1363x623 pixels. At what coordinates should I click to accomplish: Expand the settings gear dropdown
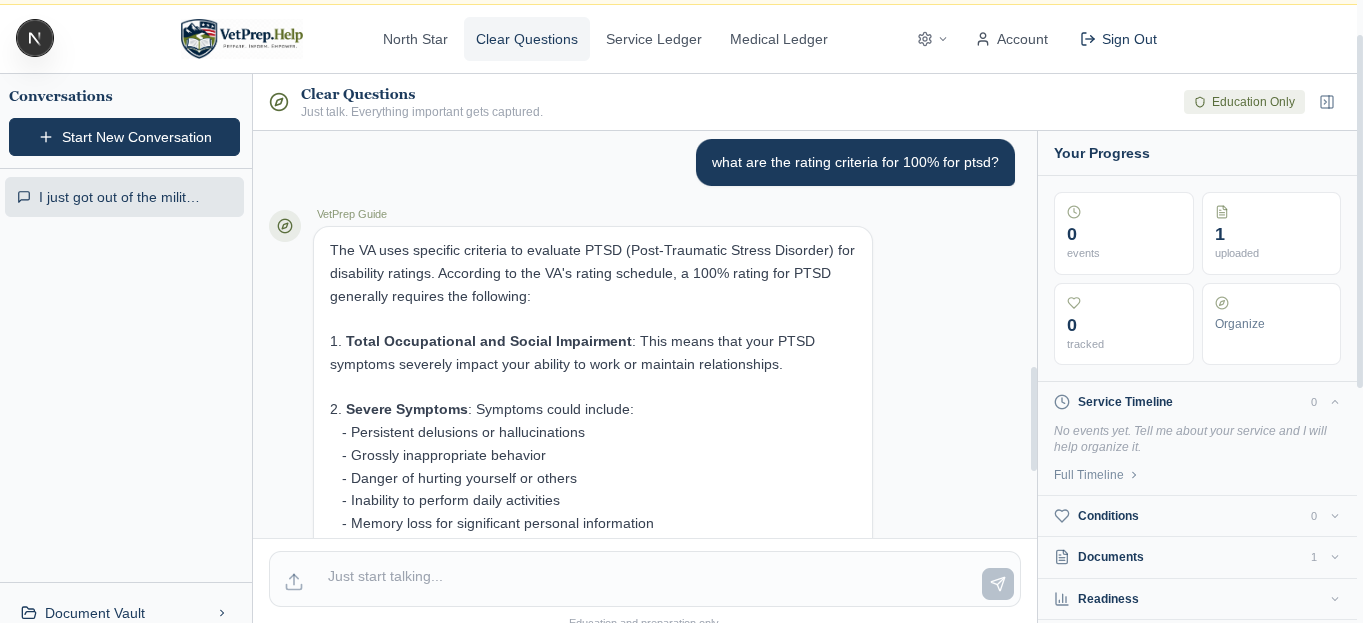(x=931, y=39)
